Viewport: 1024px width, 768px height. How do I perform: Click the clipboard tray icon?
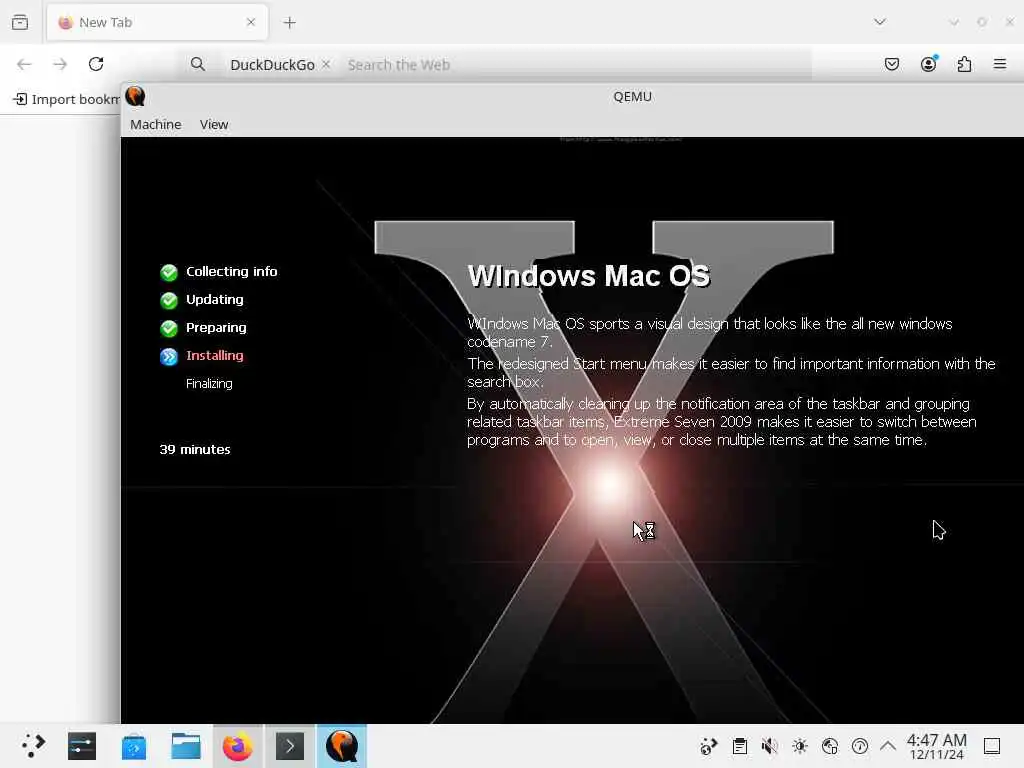pyautogui.click(x=739, y=746)
